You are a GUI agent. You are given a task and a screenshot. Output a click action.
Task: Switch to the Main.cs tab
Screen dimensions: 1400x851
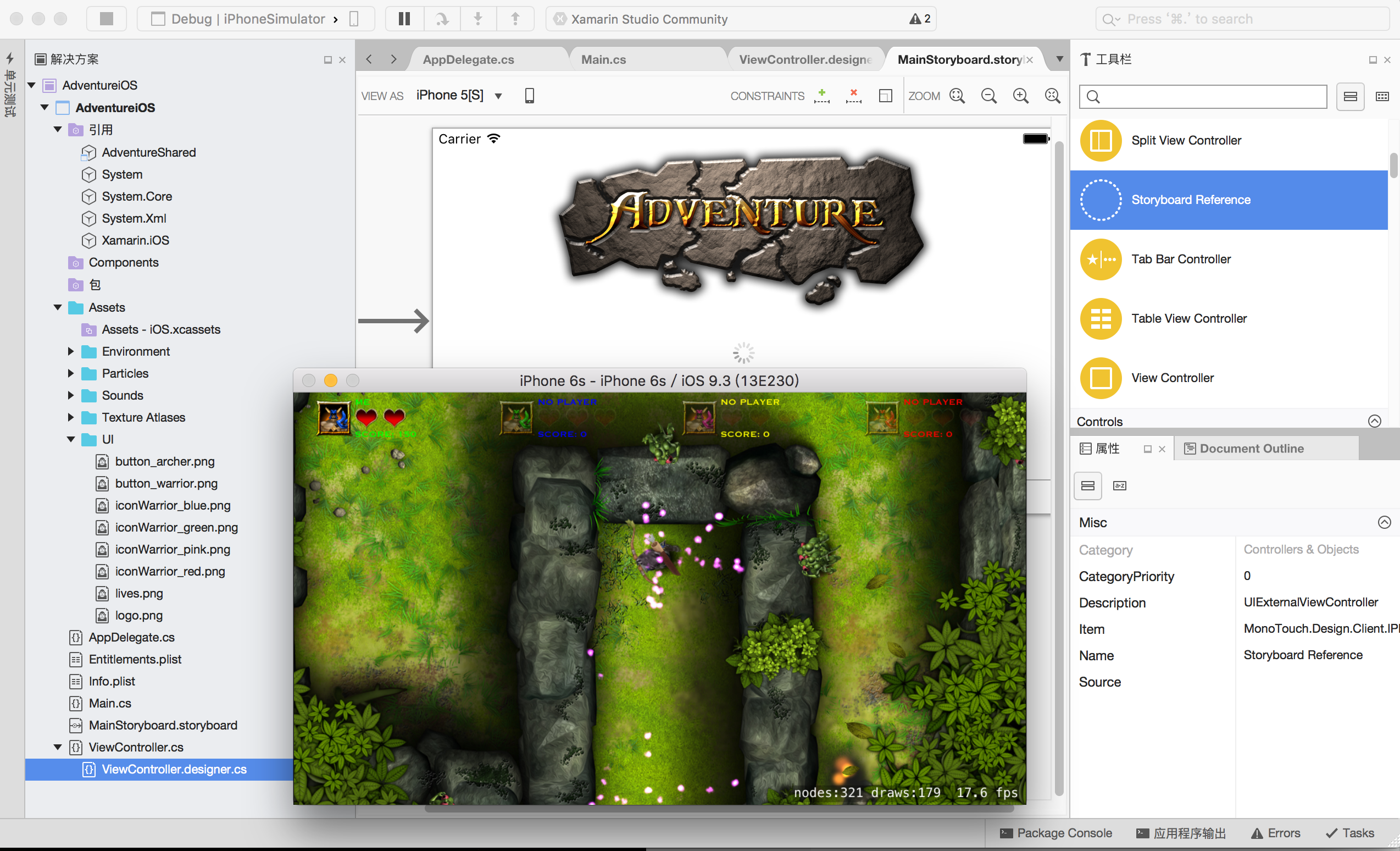pos(603,60)
